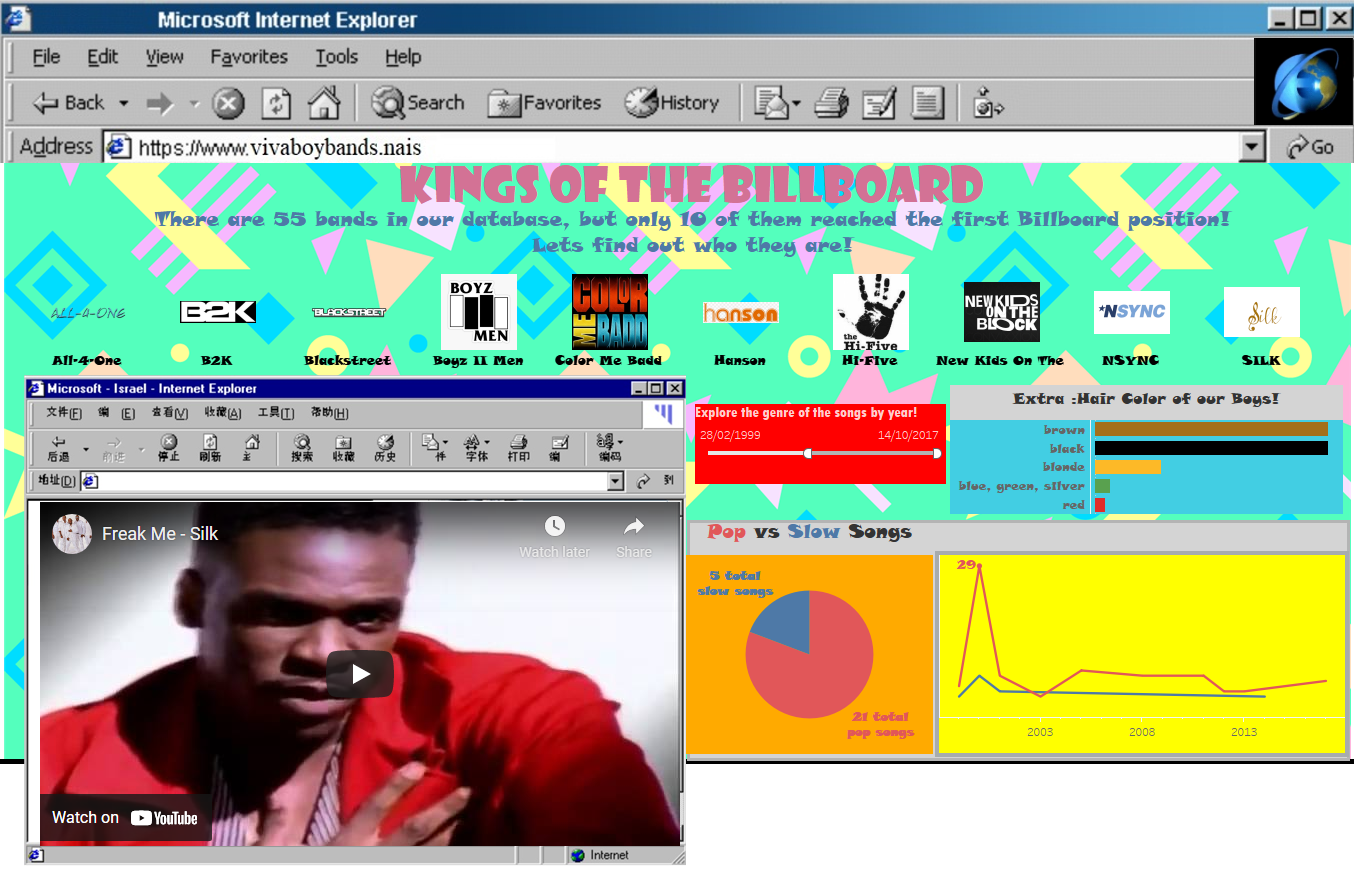
Task: Refresh the vivaboybands page
Action: (277, 103)
